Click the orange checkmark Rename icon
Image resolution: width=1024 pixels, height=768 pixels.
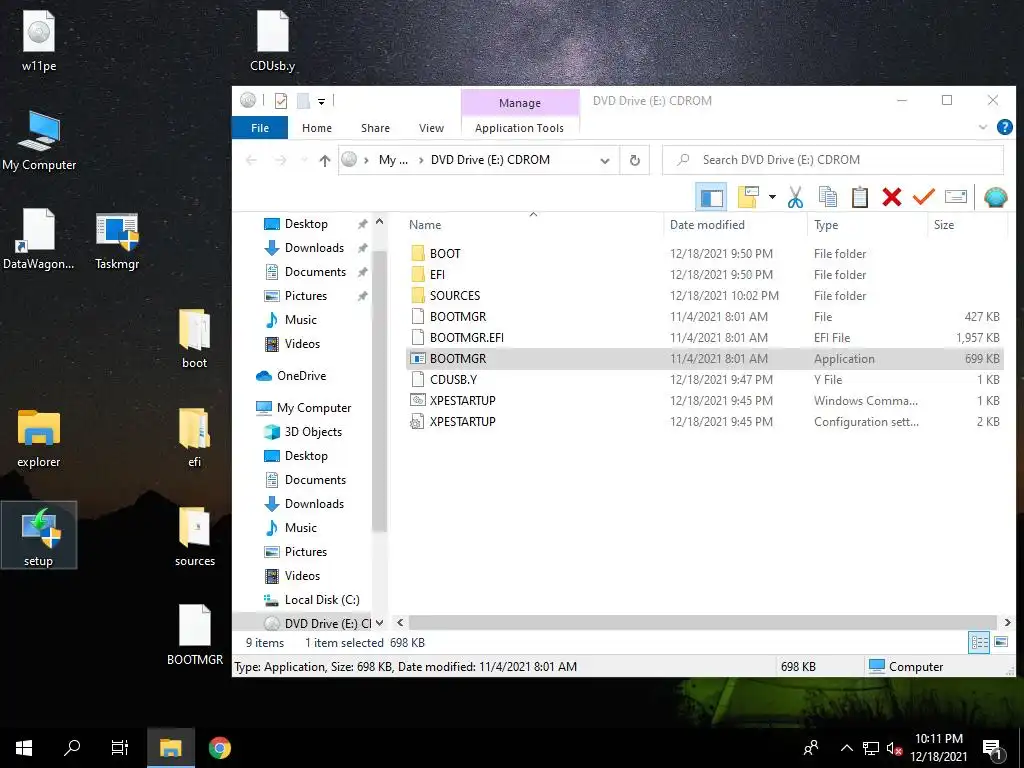click(x=923, y=197)
